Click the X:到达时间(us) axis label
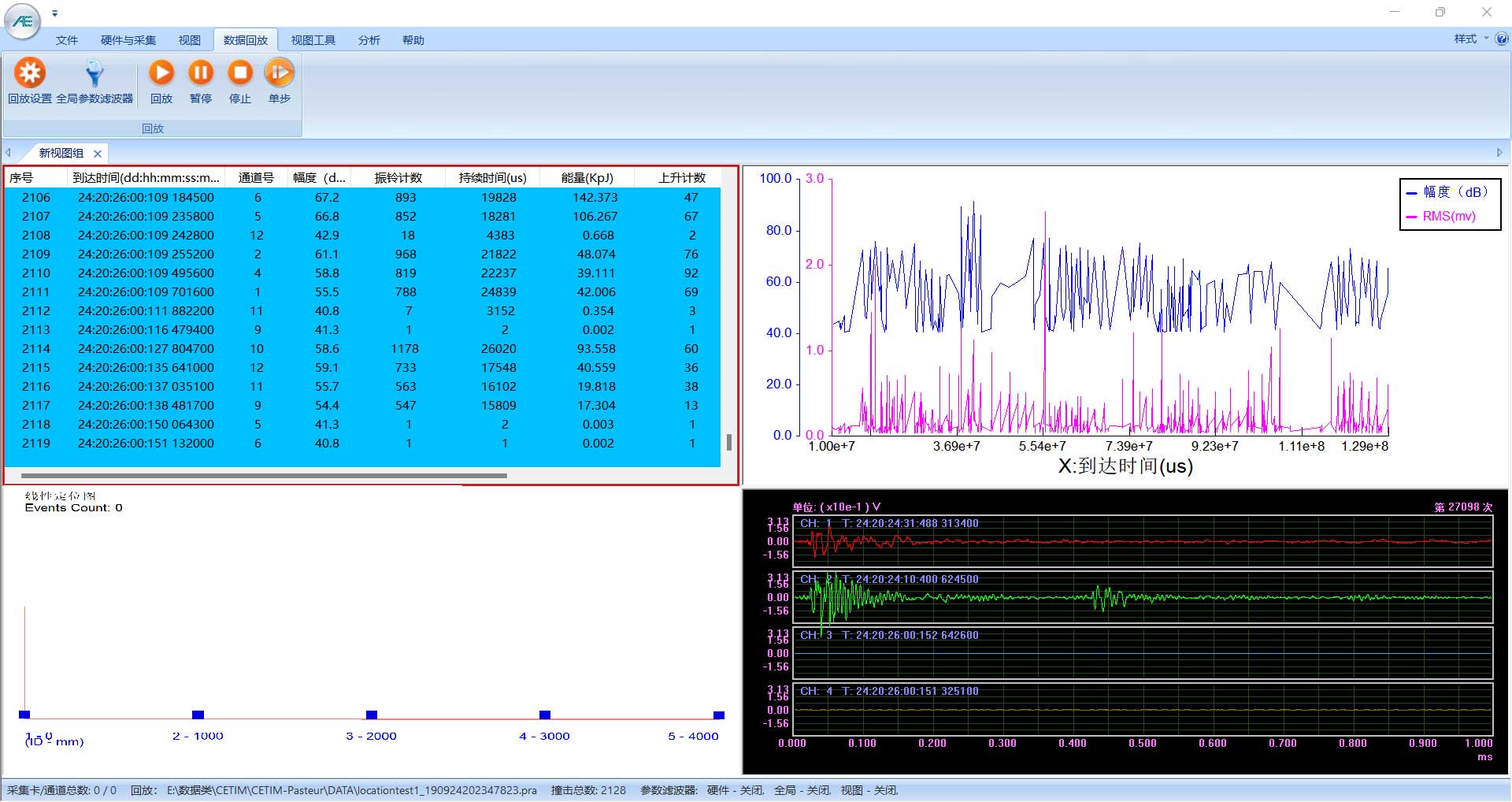This screenshot has width=1512, height=802. click(x=1125, y=466)
